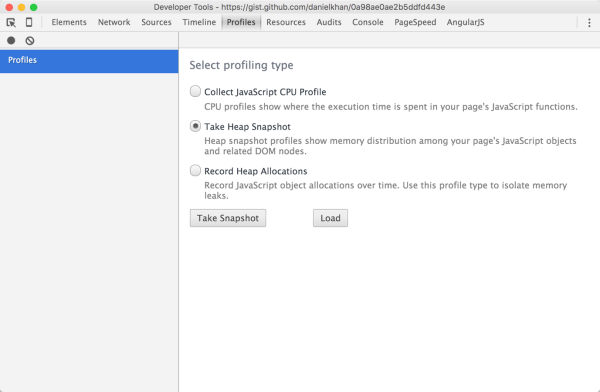Select the inspect element cursor icon
The height and width of the screenshot is (392, 600).
coord(11,23)
